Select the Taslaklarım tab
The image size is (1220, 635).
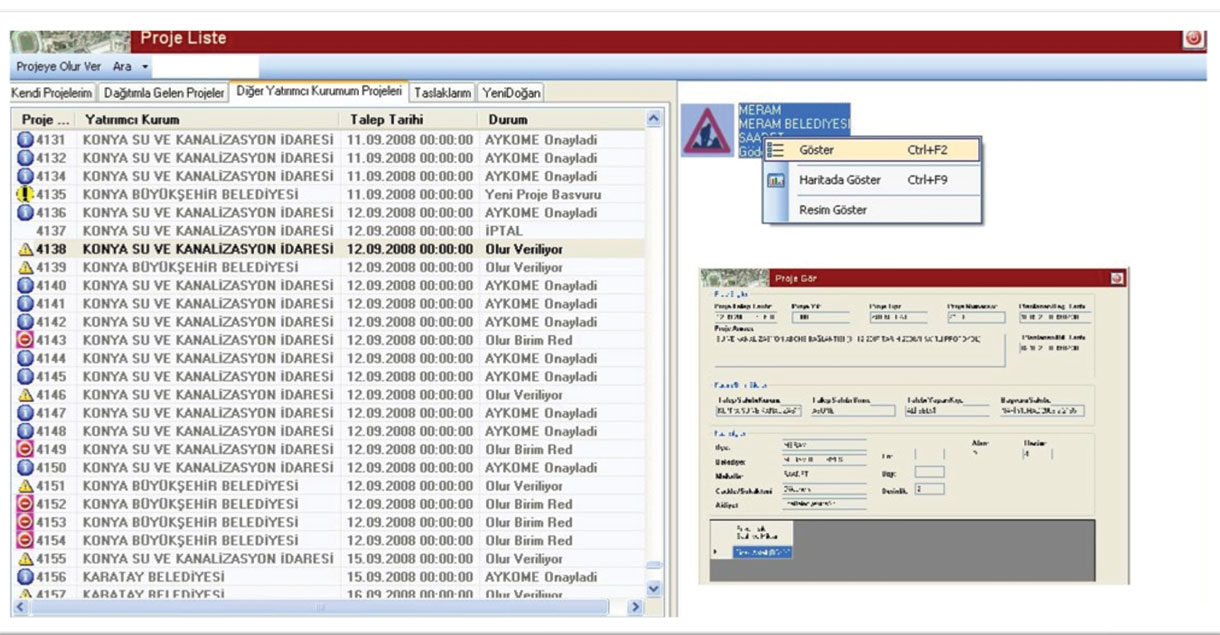point(443,93)
